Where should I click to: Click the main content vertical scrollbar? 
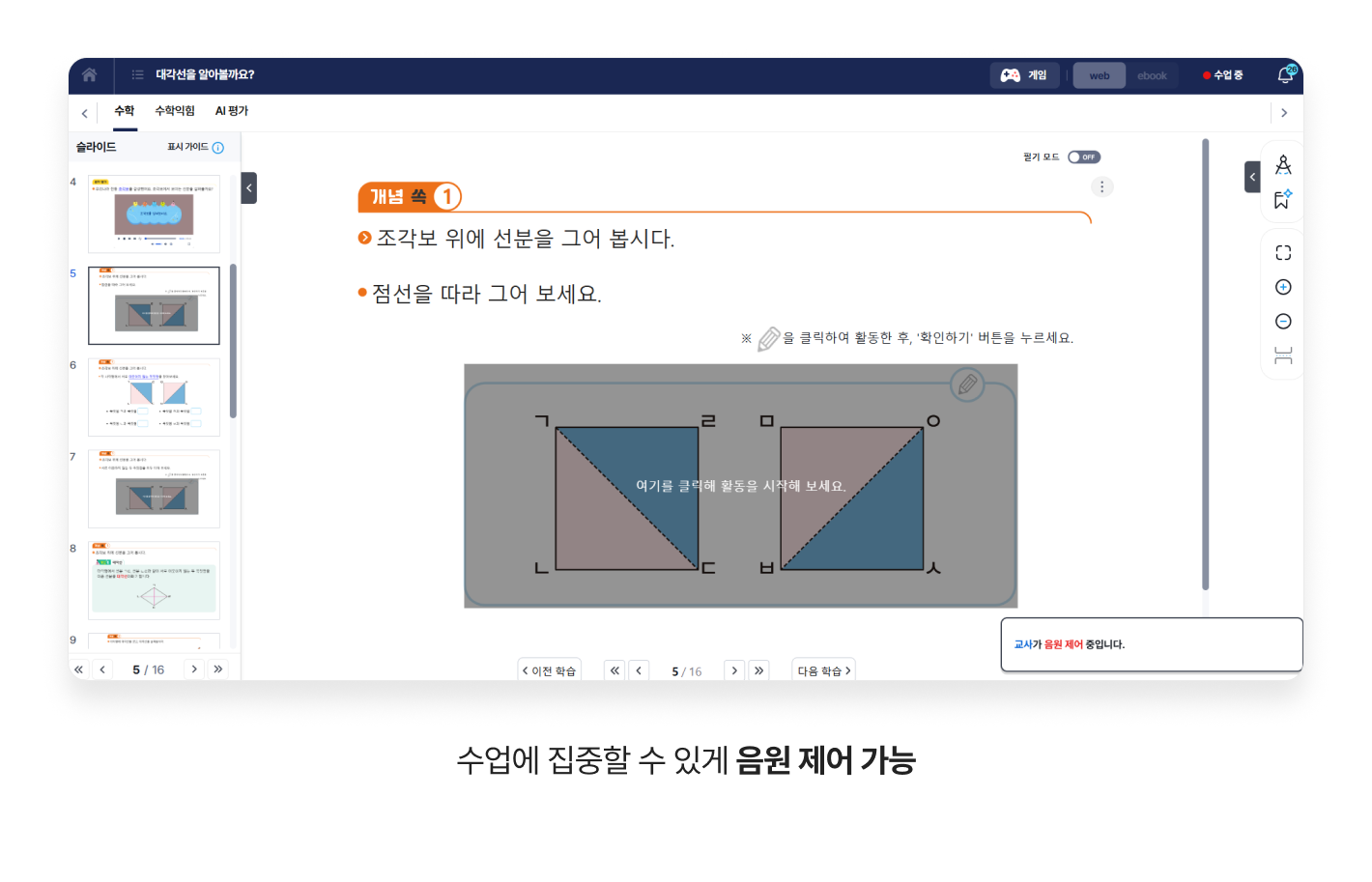point(1205,364)
